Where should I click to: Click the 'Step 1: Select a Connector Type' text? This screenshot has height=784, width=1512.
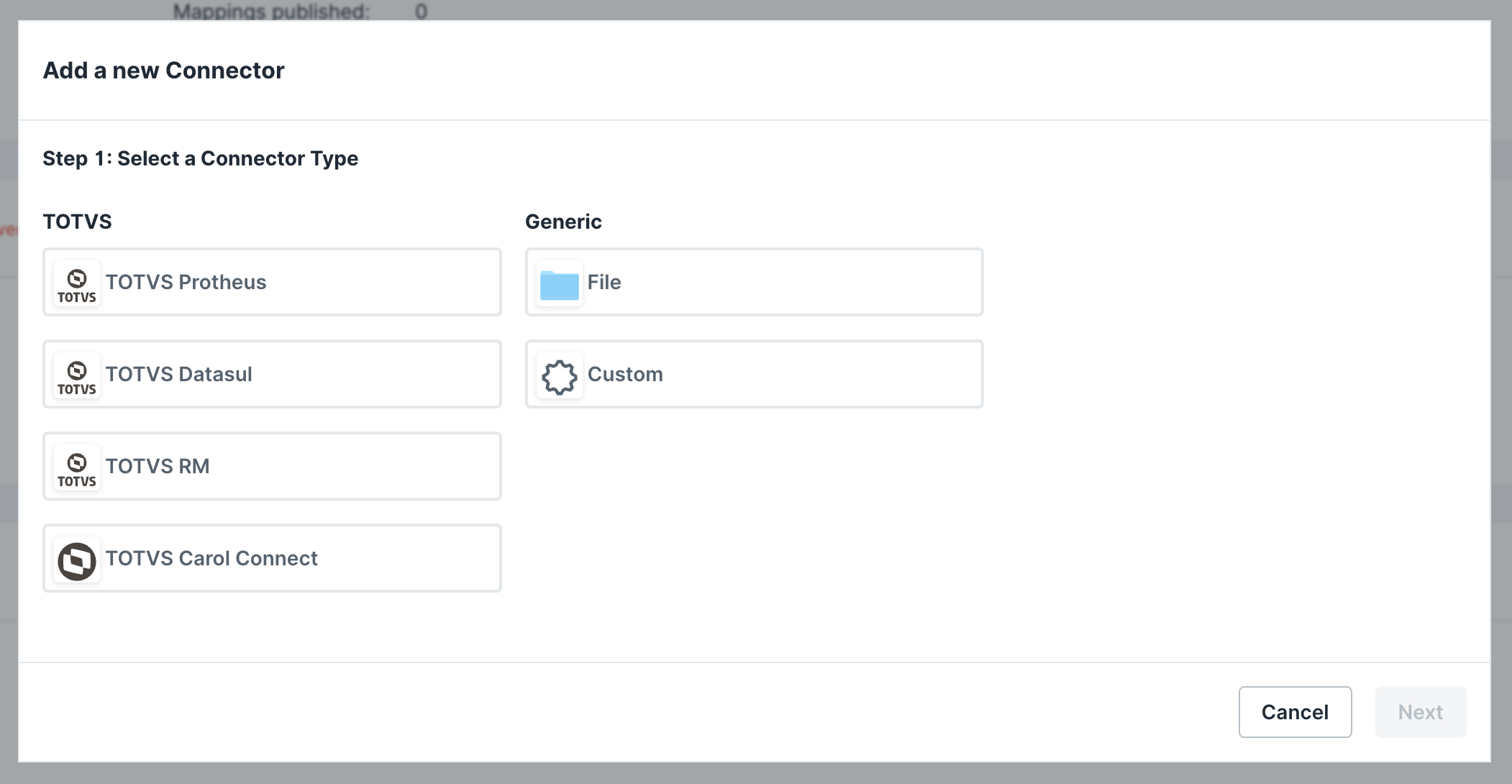(x=201, y=158)
